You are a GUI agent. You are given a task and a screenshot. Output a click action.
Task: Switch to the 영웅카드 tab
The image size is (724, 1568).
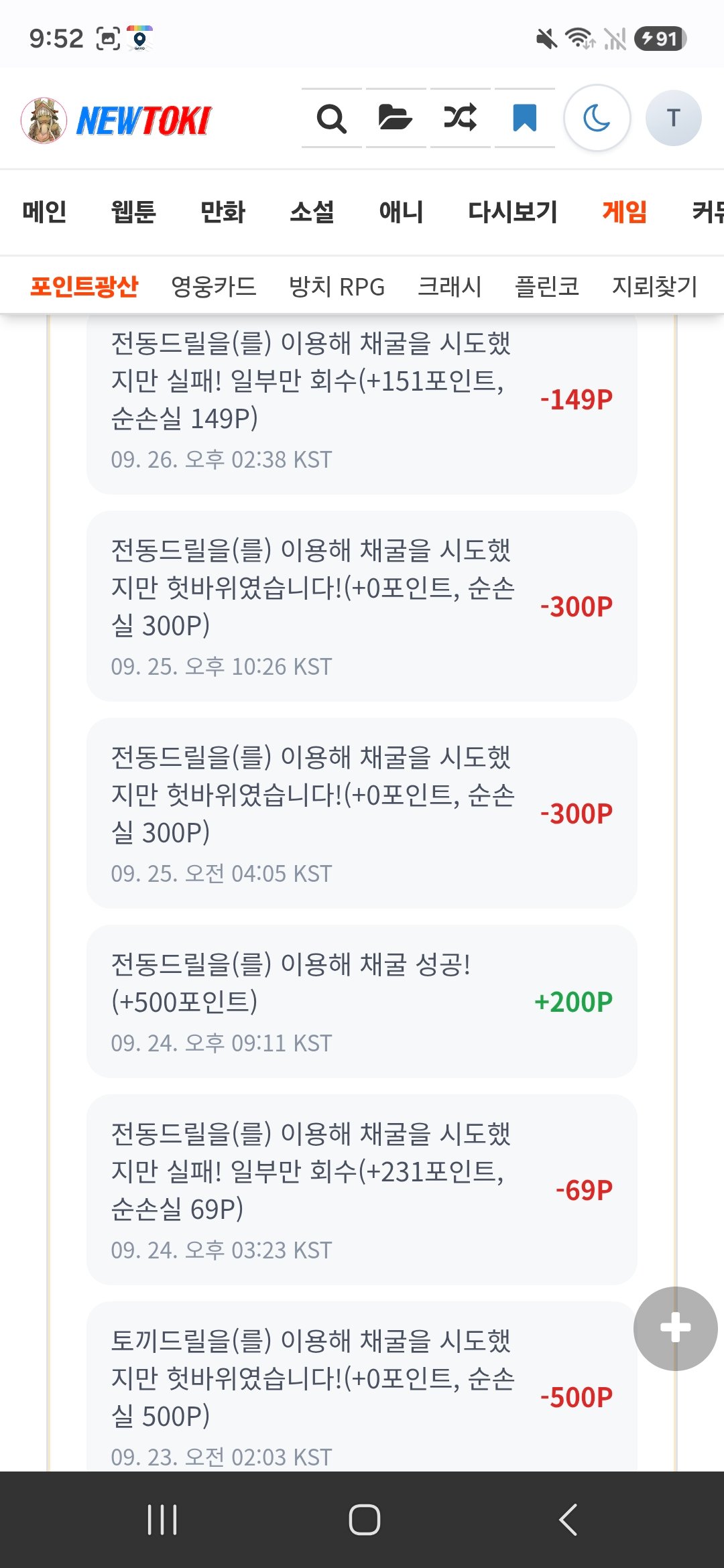[x=214, y=286]
